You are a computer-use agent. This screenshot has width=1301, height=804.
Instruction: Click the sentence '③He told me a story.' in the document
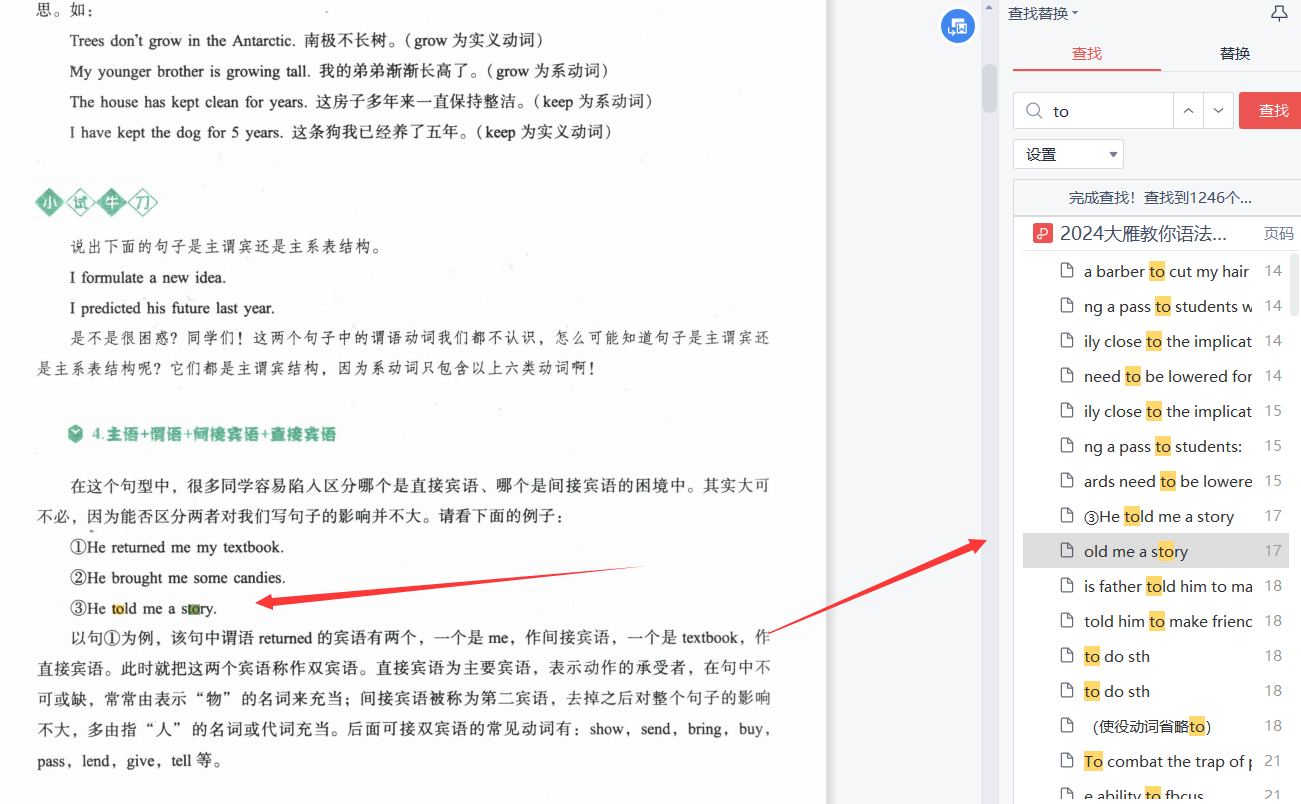point(143,608)
